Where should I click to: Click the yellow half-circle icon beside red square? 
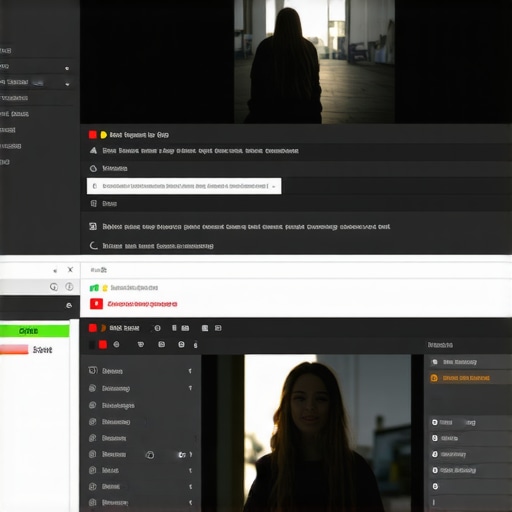104,135
